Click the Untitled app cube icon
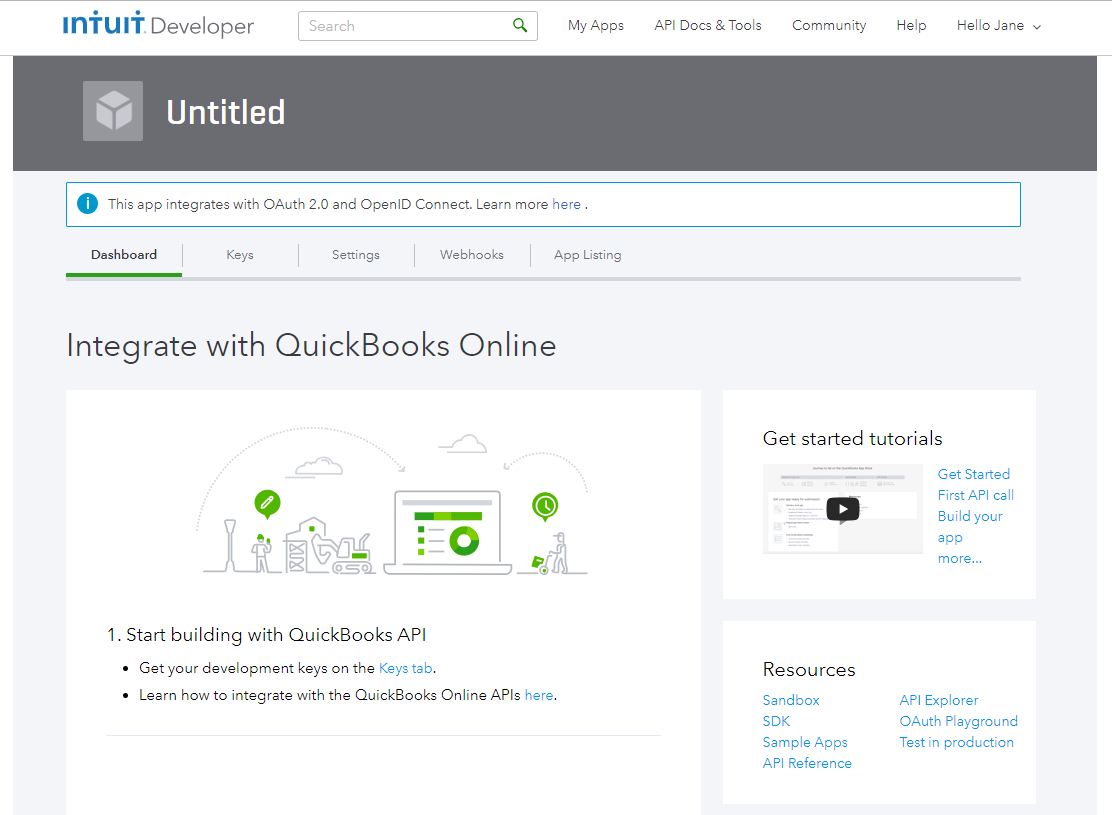The height and width of the screenshot is (815, 1112). 113,111
